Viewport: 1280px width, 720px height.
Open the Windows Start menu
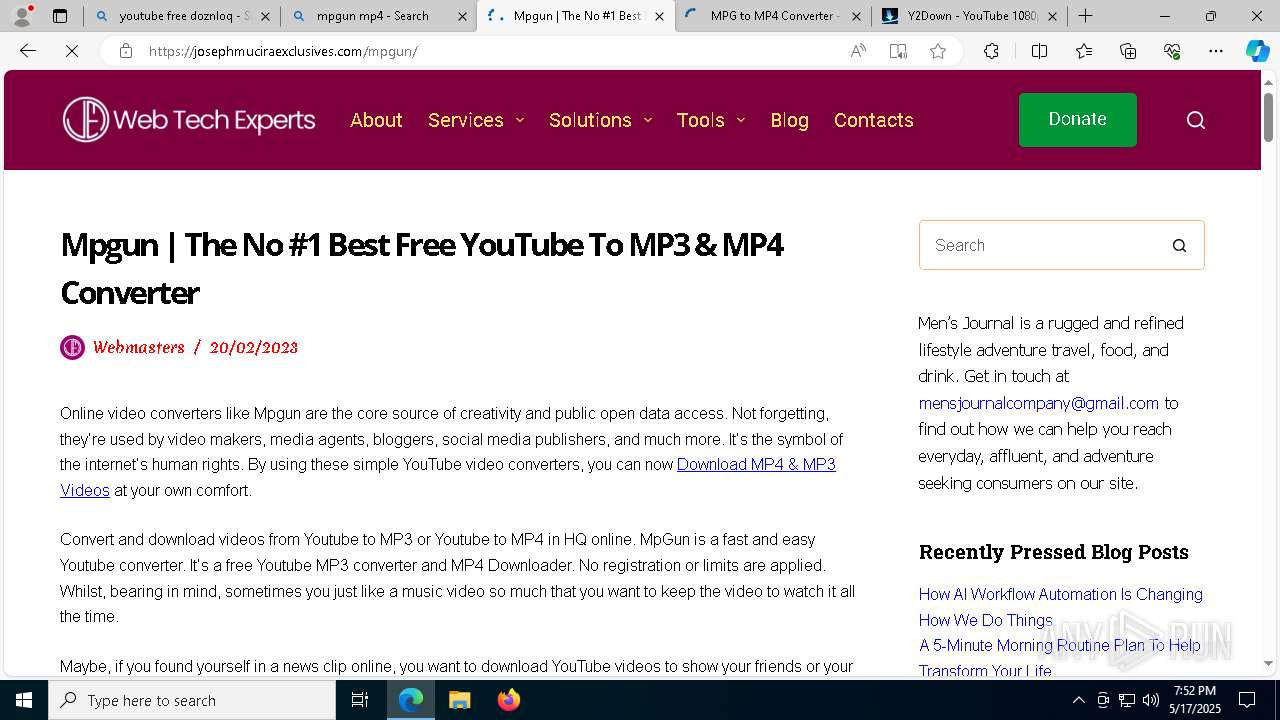coord(24,700)
